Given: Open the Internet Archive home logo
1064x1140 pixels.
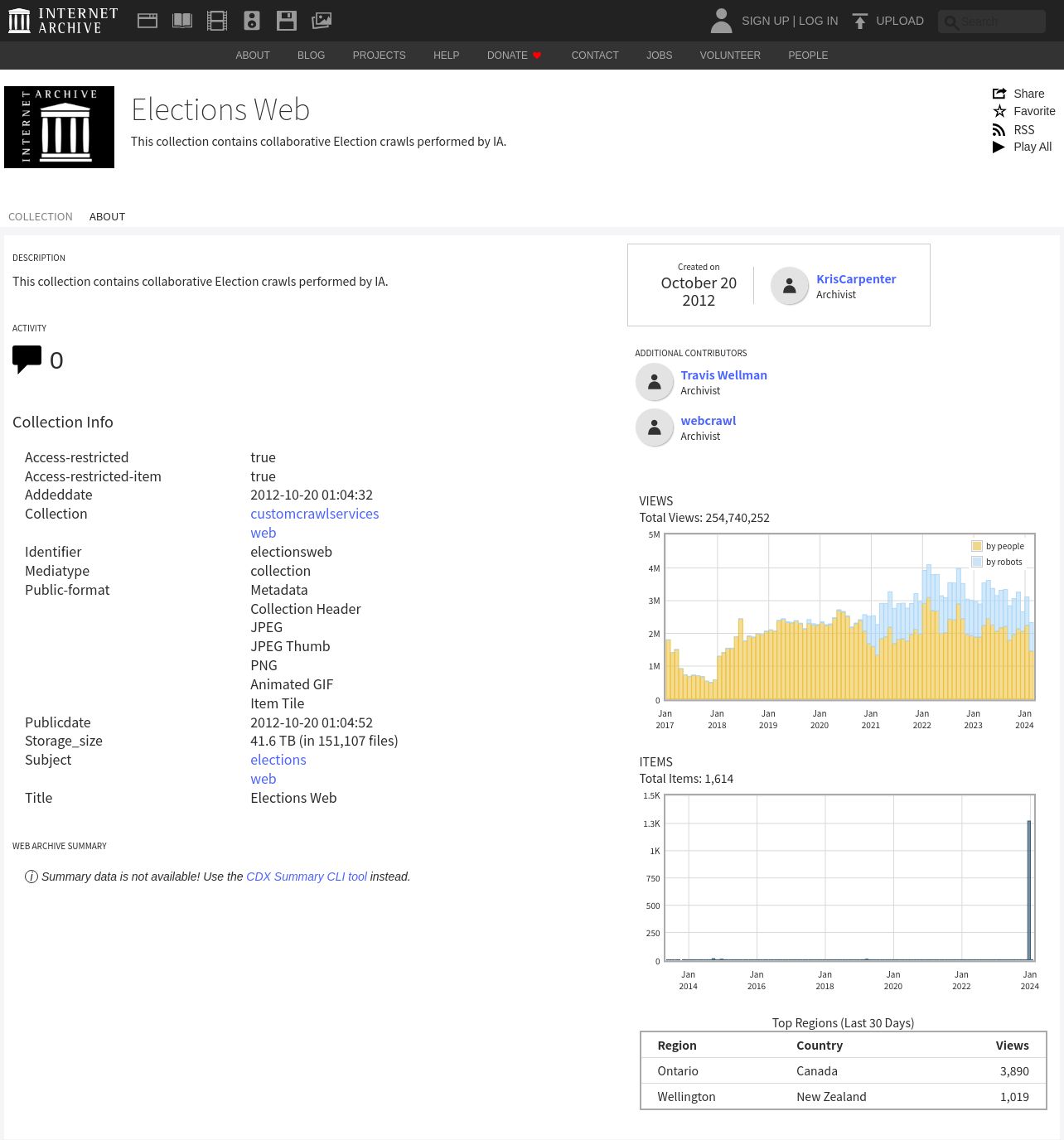Looking at the screenshot, I should click(63, 21).
